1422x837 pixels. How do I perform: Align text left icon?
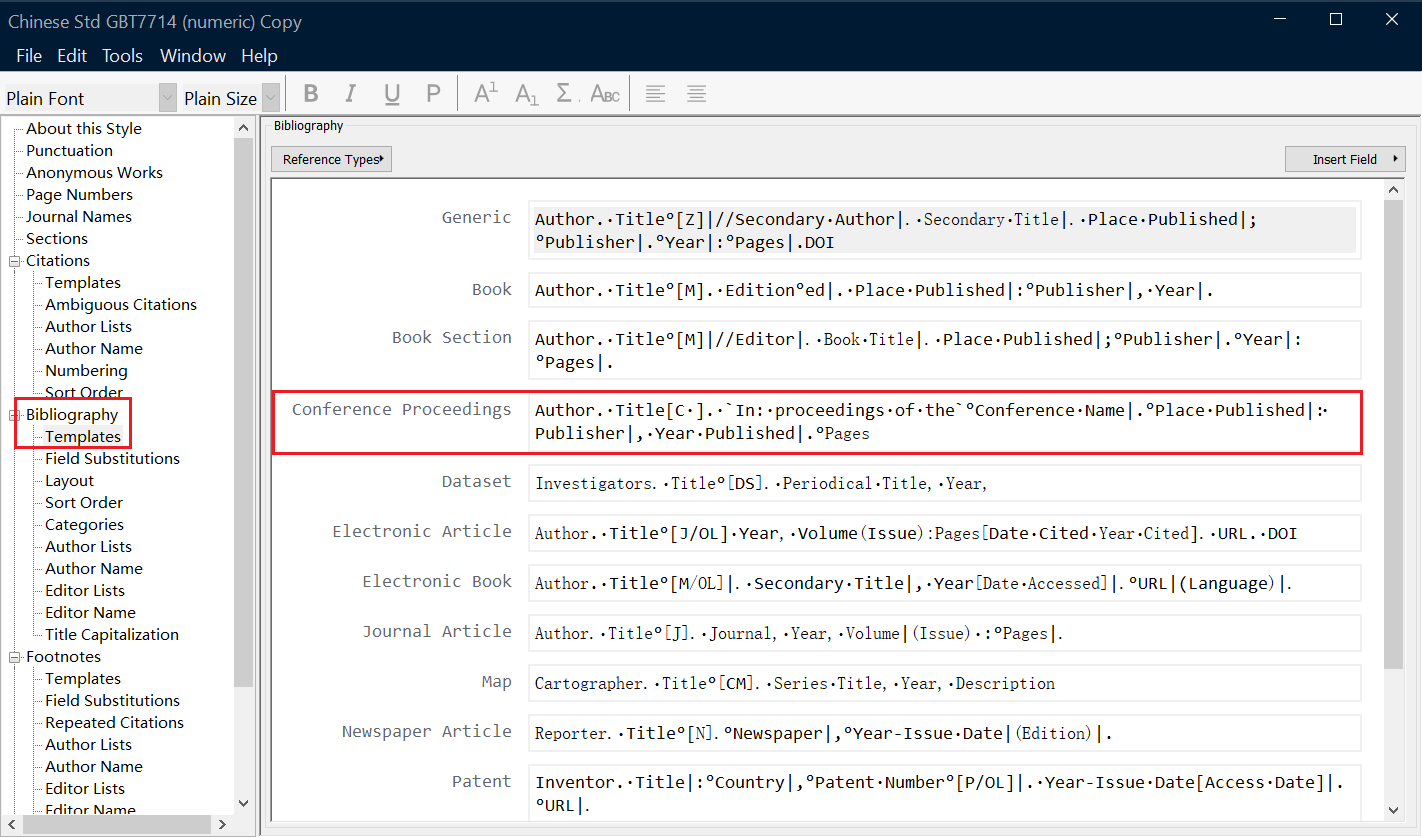pyautogui.click(x=655, y=94)
